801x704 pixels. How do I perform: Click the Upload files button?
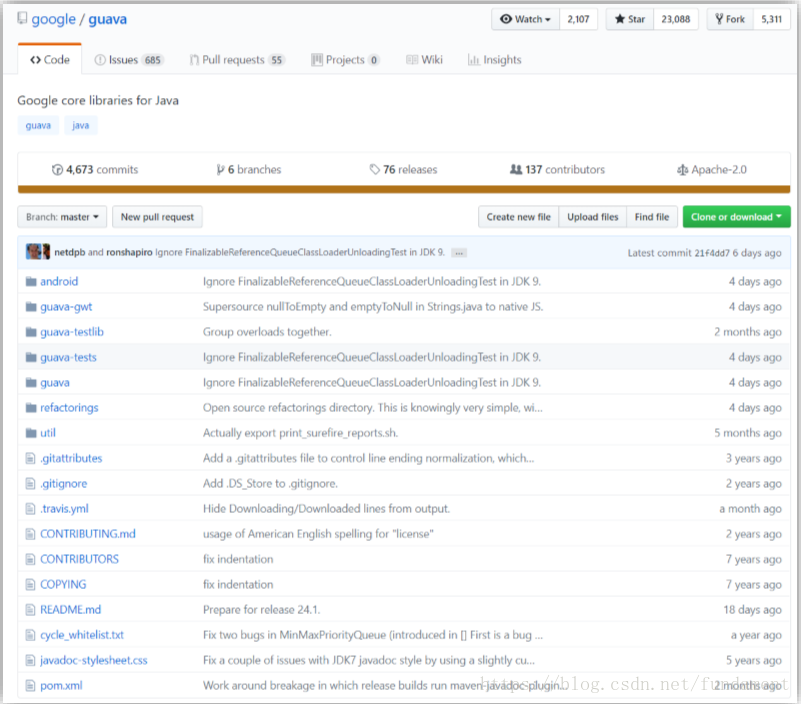pos(593,217)
